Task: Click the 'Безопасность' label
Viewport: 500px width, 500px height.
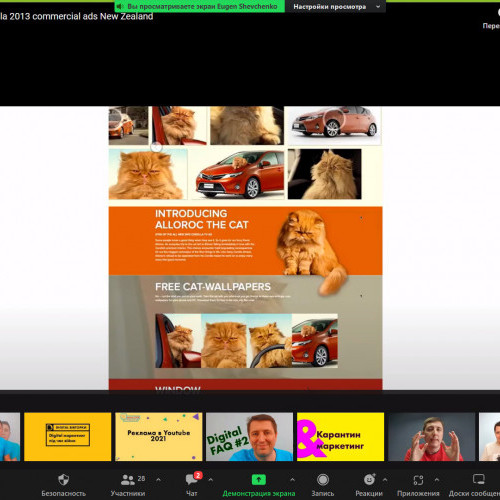Action: pos(63,493)
